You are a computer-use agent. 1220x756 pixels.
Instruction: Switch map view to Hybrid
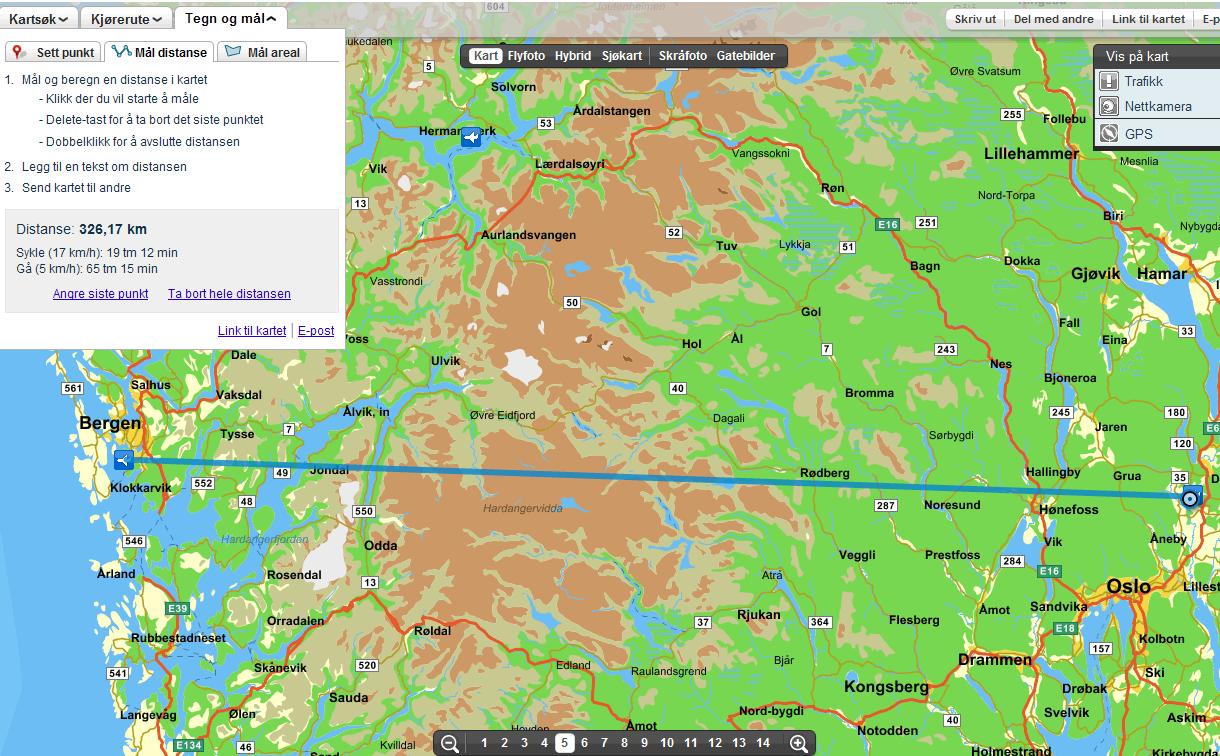[573, 56]
